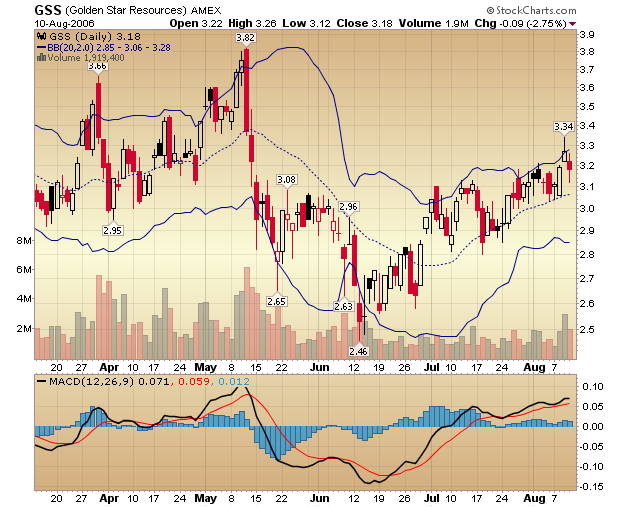The height and width of the screenshot is (507, 620).
Task: Click the Chg -0.09 (-2.75%) value
Action: [x=521, y=23]
